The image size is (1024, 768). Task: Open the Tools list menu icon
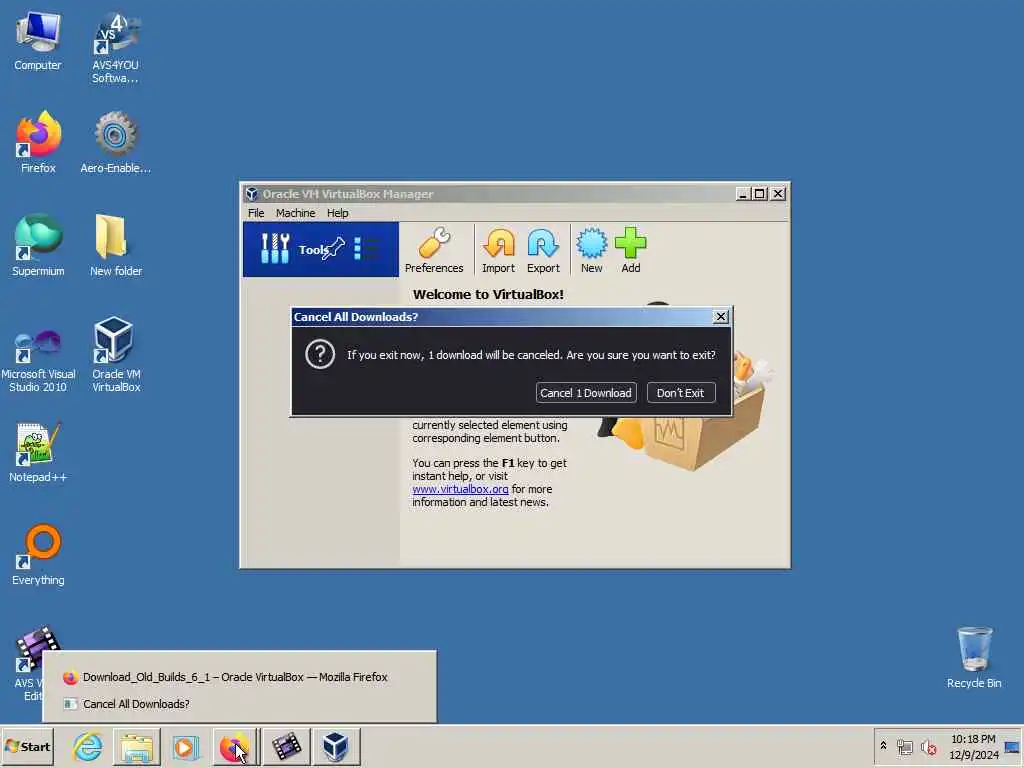(366, 249)
